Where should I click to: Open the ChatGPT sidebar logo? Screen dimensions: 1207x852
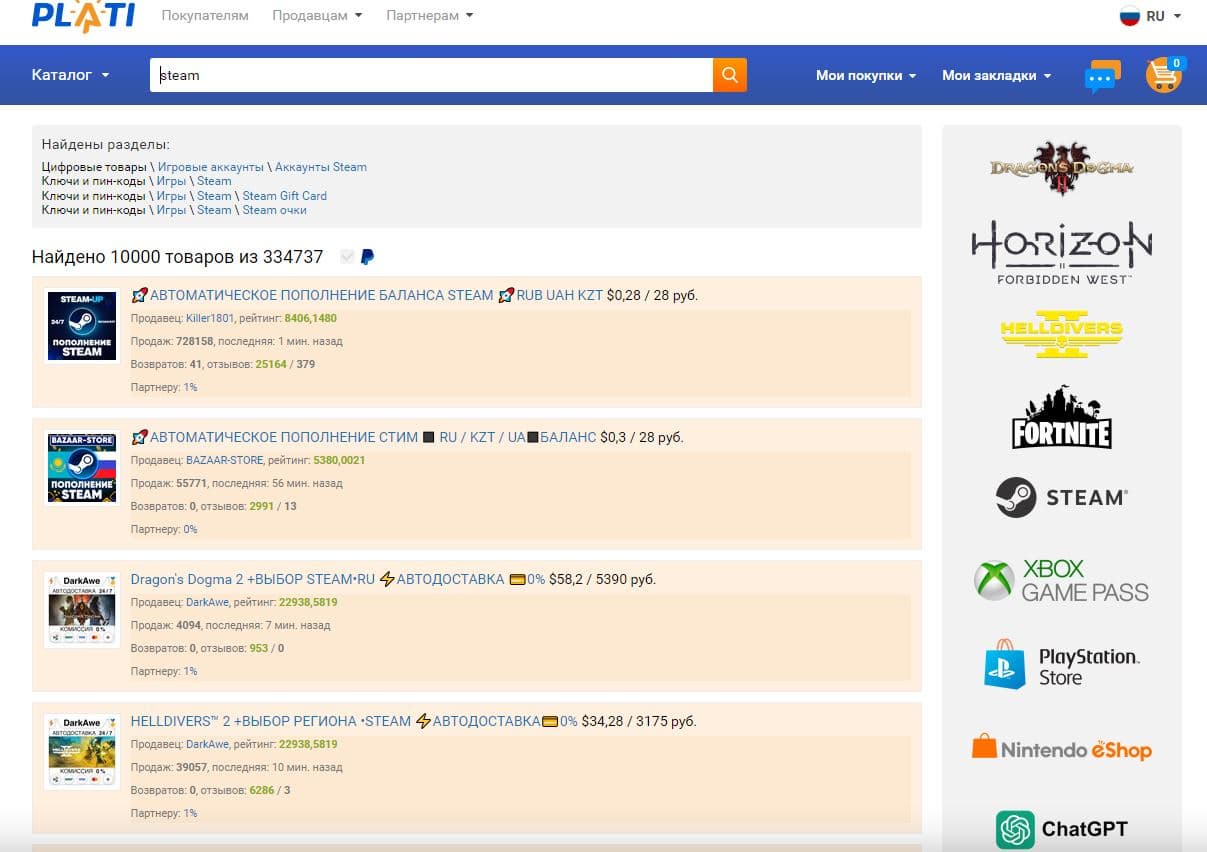1062,829
